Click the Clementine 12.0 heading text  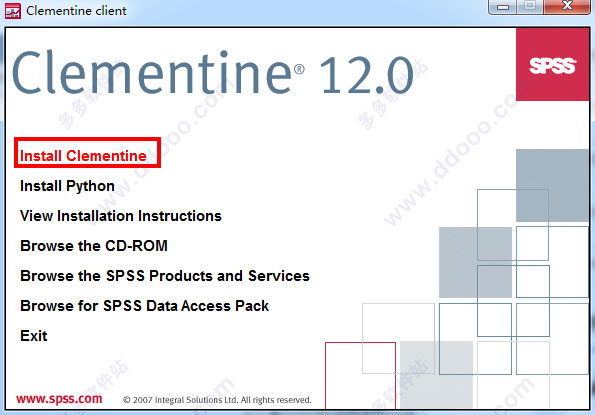tap(213, 73)
